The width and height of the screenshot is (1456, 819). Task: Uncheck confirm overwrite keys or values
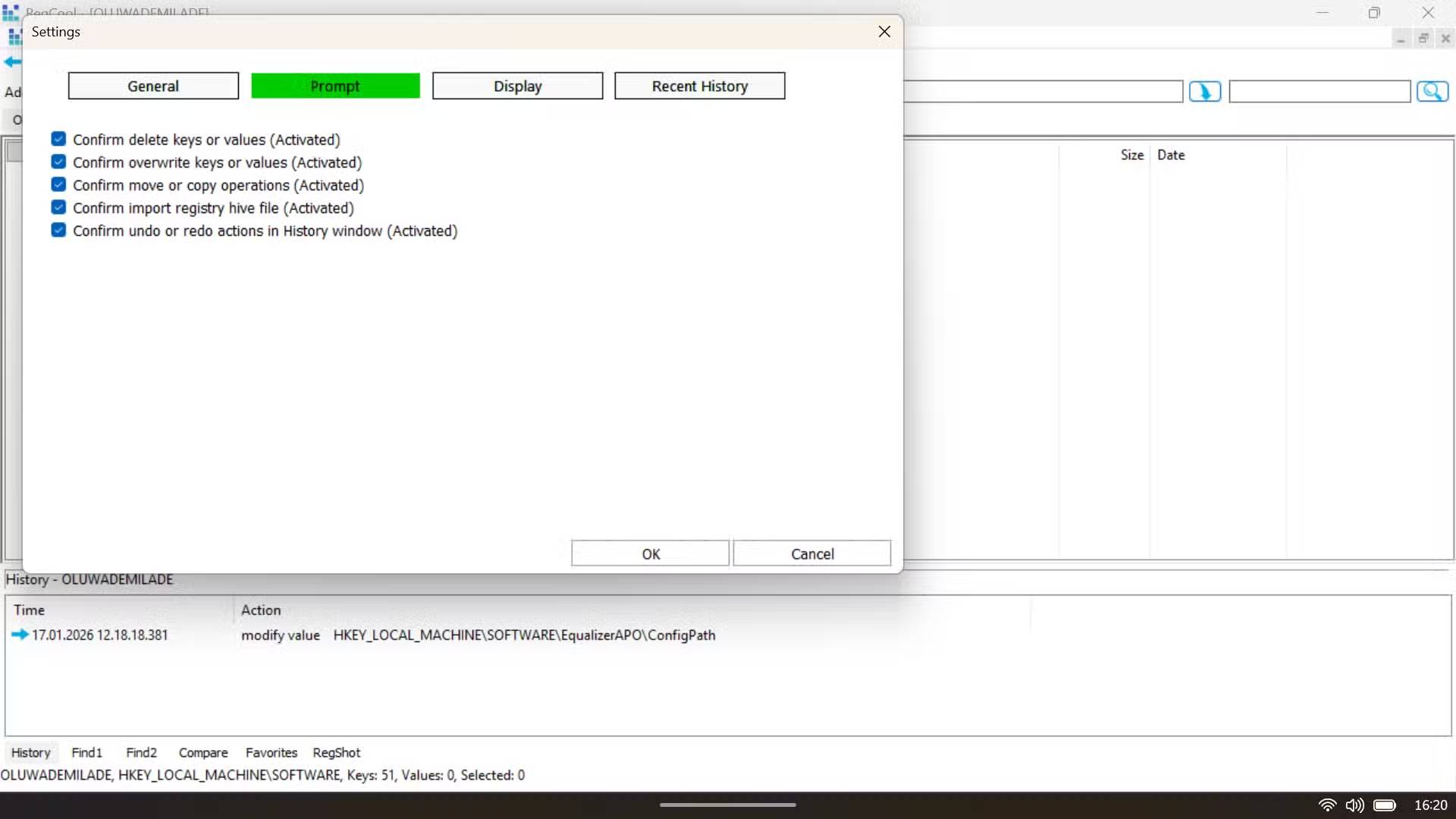(59, 162)
